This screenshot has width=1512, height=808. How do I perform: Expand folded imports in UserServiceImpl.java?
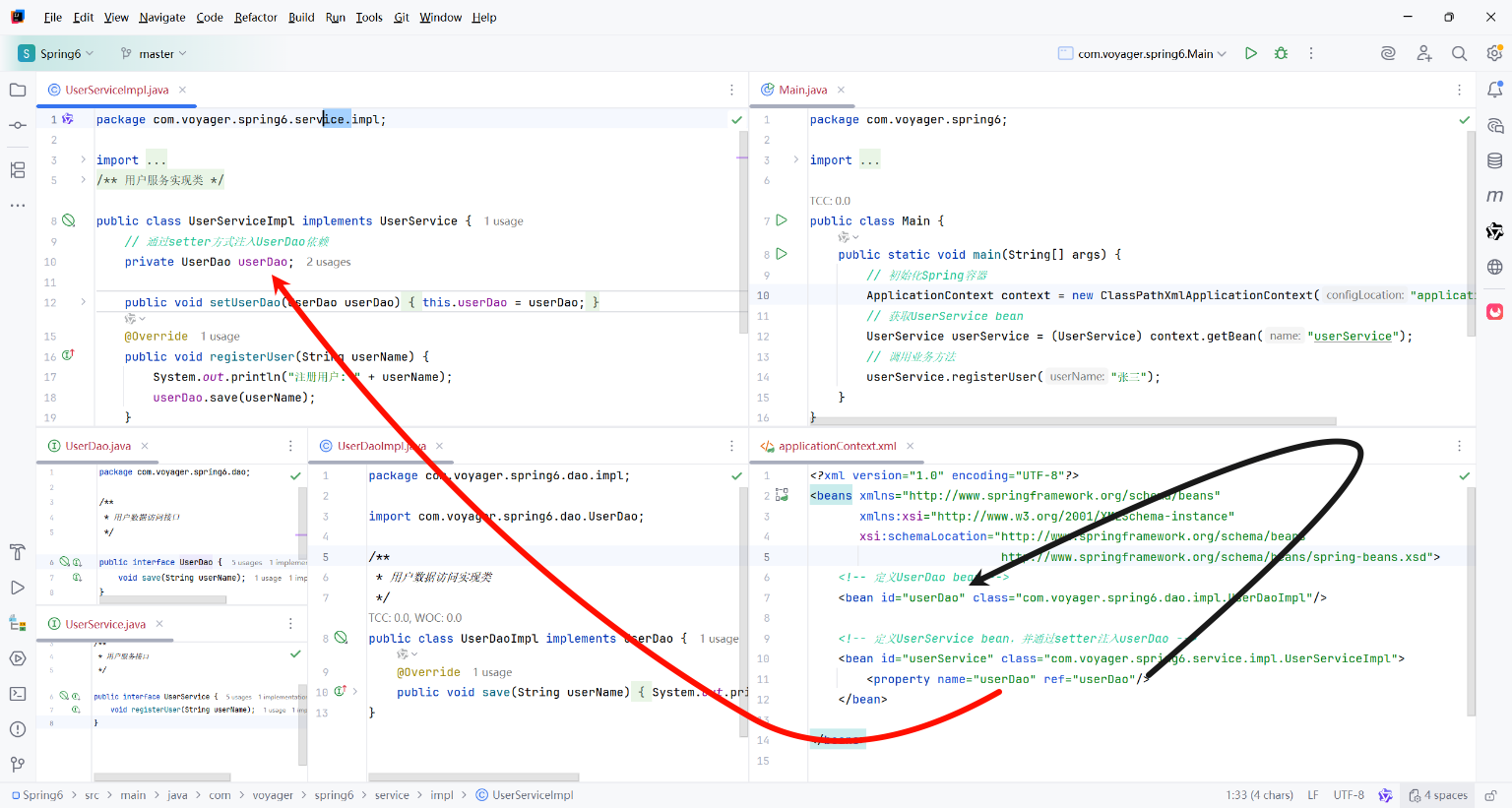point(83,159)
